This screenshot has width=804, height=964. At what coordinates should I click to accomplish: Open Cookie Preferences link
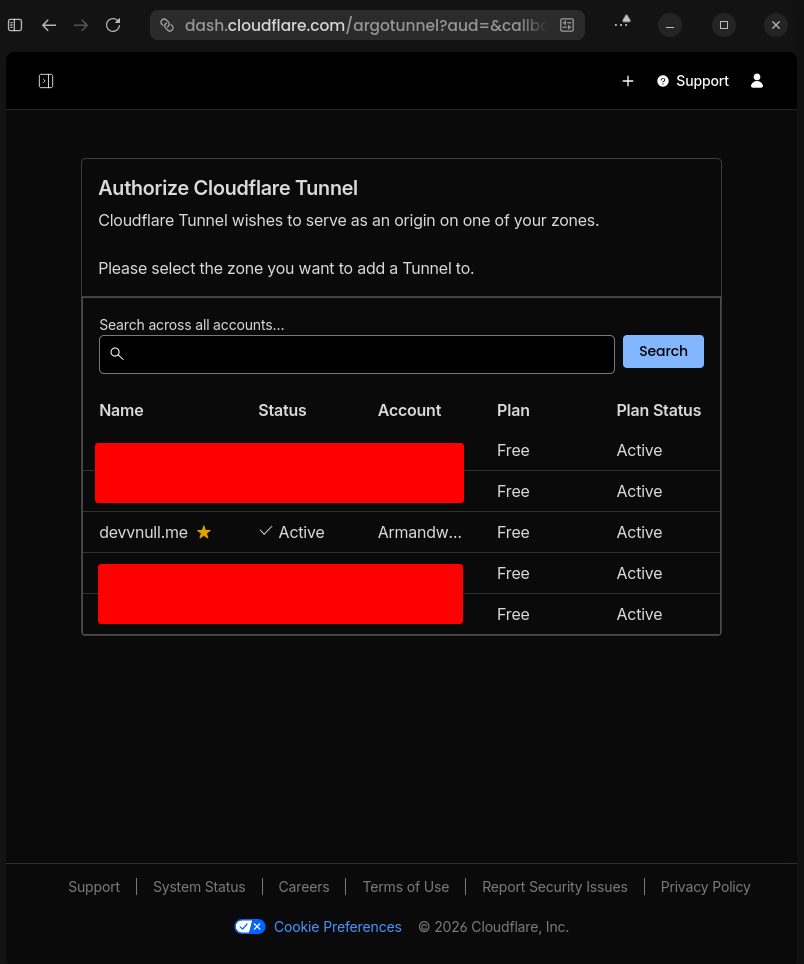point(337,926)
